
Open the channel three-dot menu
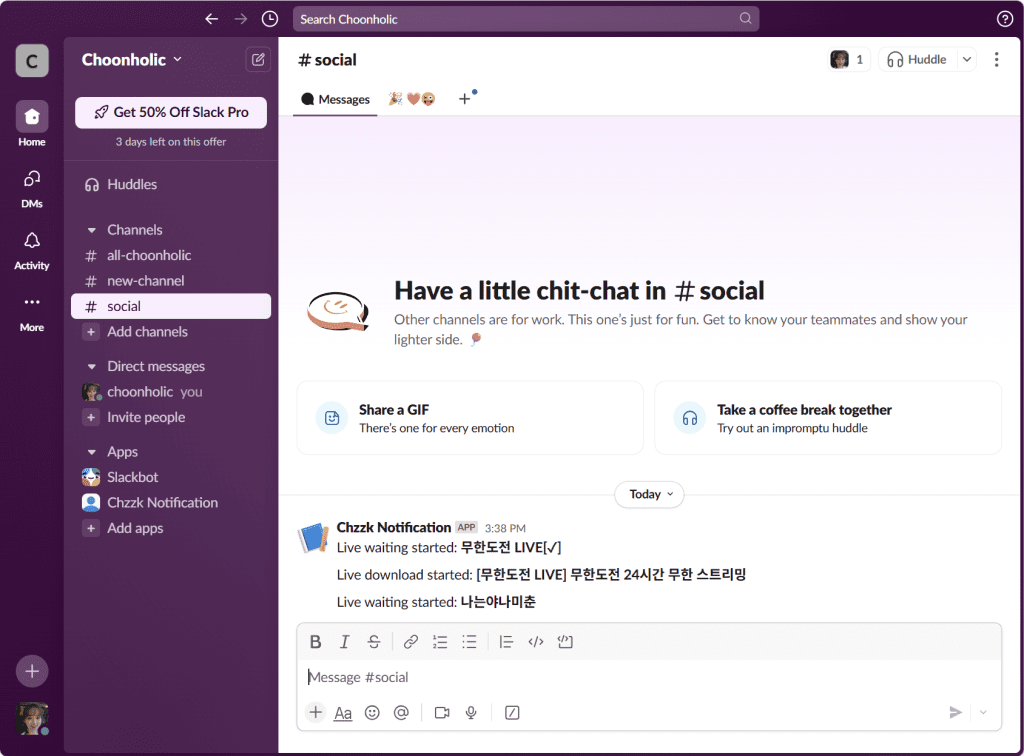pos(996,59)
